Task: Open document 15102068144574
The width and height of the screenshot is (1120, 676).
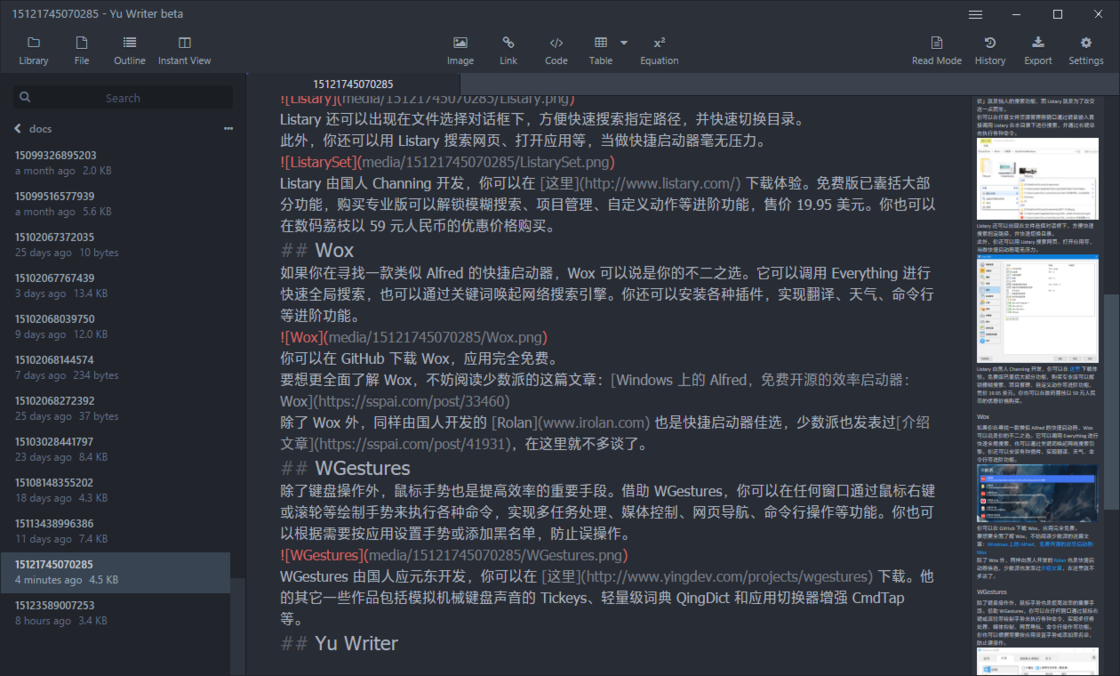Action: [115, 367]
